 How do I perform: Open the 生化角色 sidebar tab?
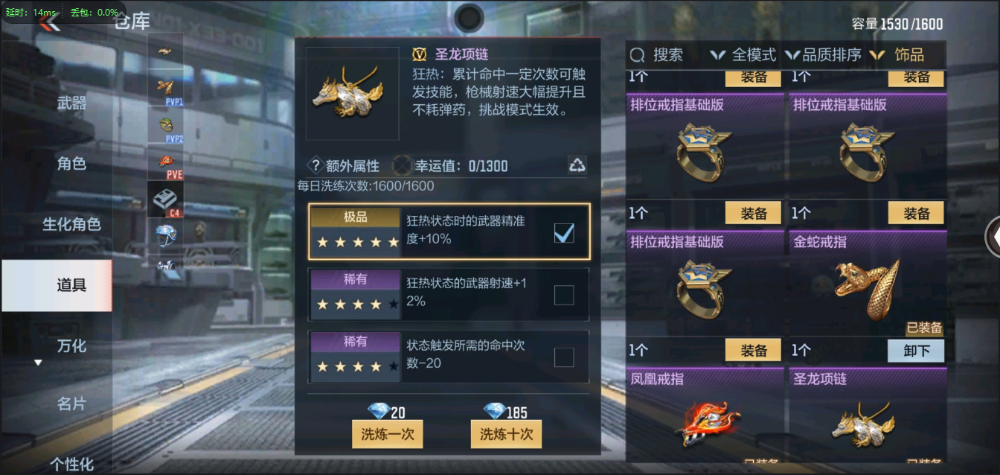point(71,224)
